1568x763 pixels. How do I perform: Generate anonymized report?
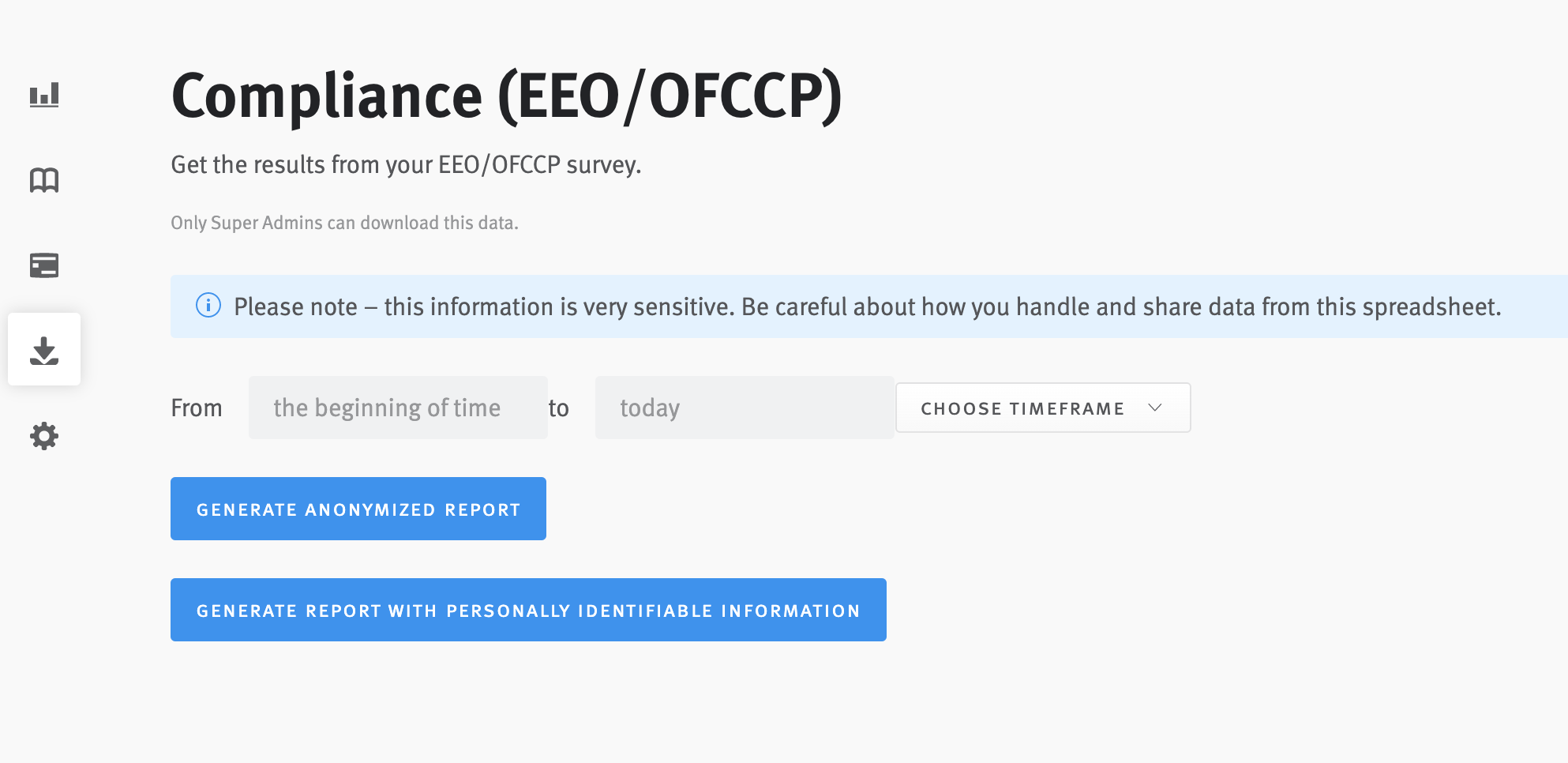[x=358, y=509]
